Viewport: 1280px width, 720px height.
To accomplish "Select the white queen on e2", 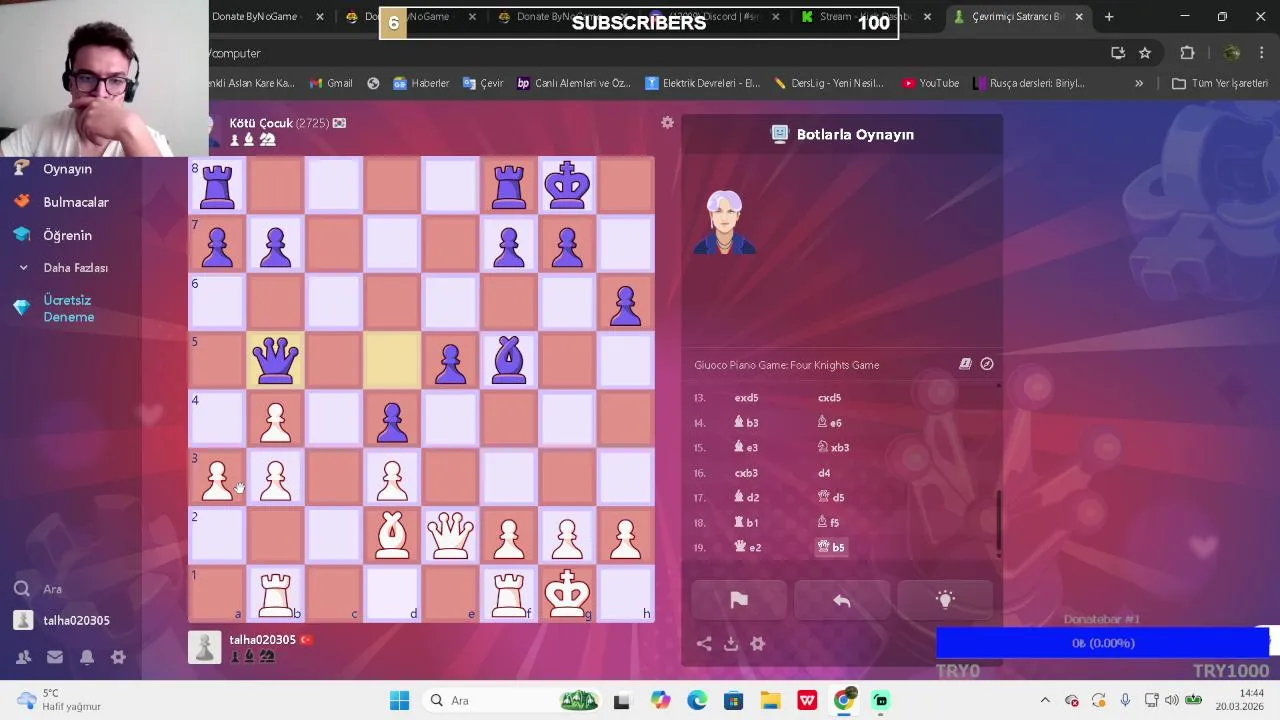I will [450, 535].
